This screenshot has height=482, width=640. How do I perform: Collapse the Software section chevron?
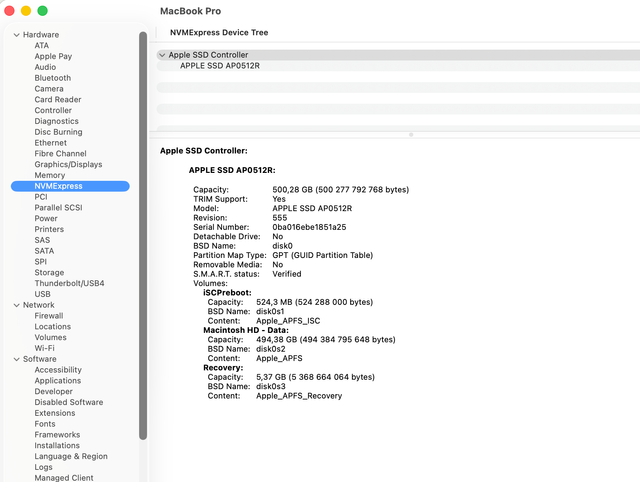click(x=16, y=360)
